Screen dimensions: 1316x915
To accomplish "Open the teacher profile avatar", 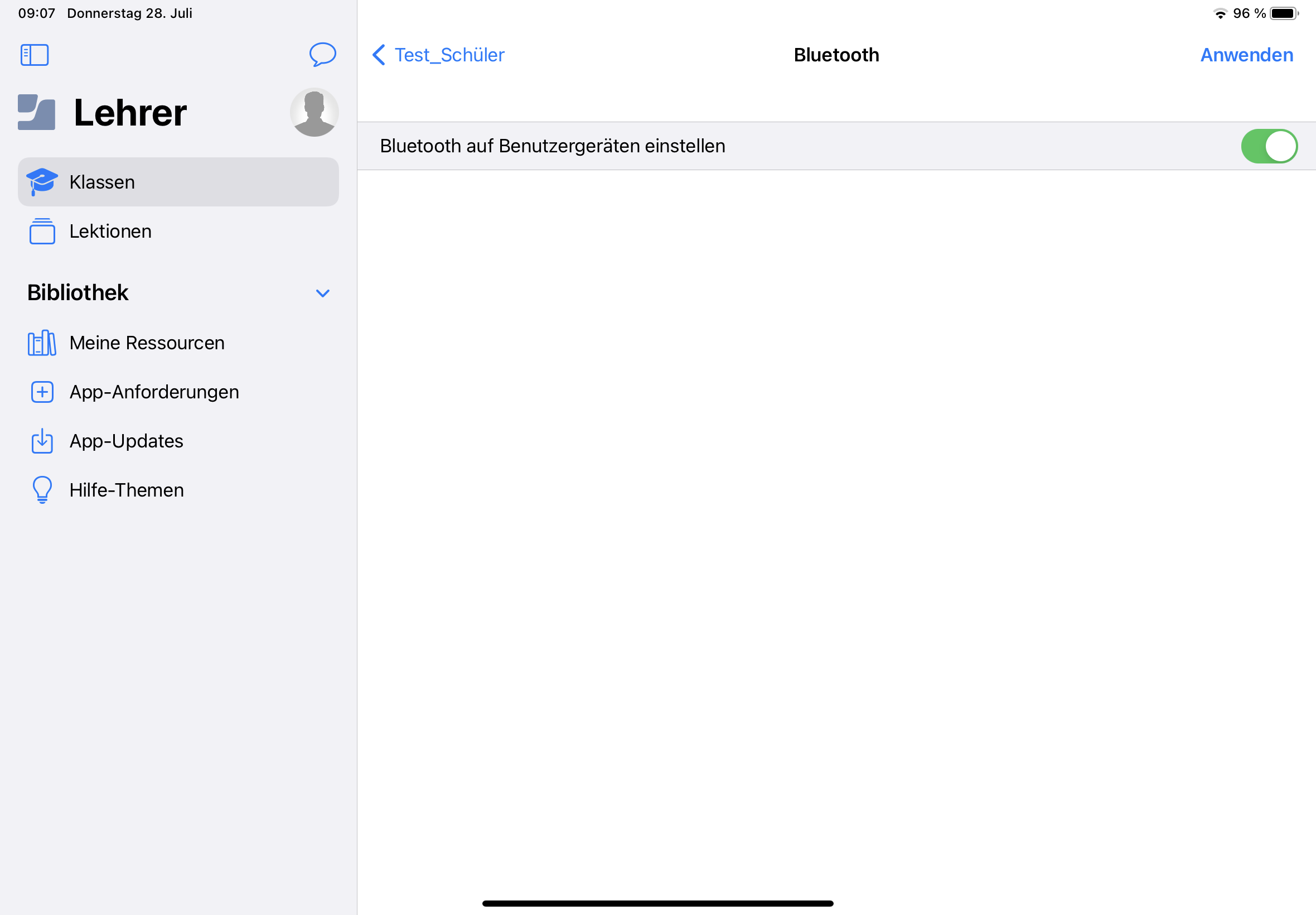I will (x=314, y=112).
